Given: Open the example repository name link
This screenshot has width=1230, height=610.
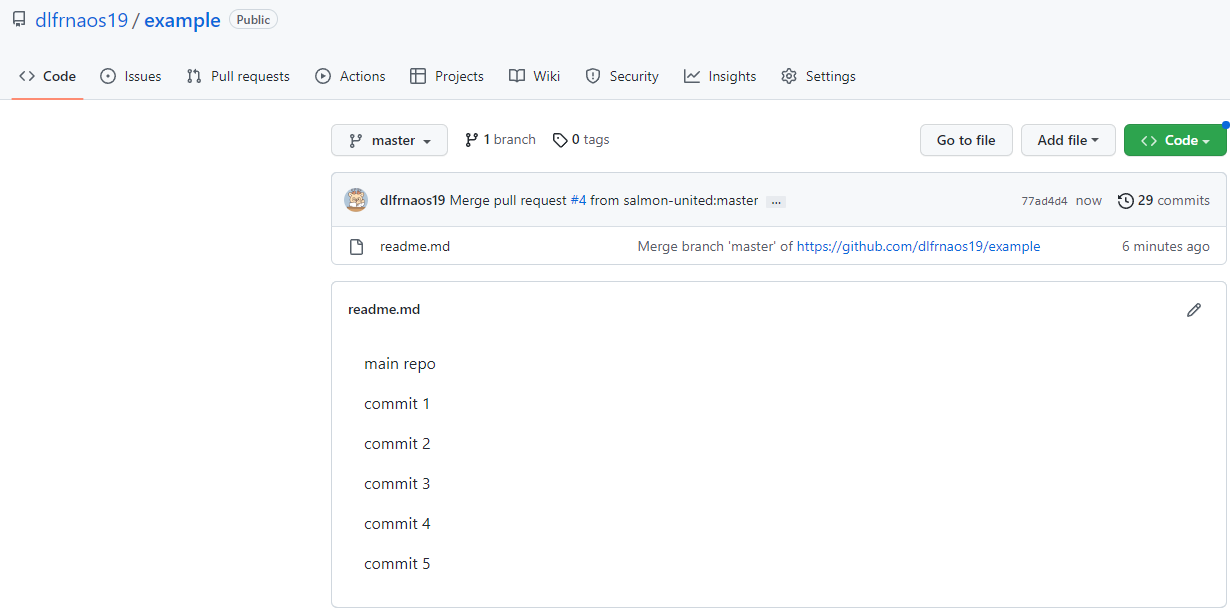Looking at the screenshot, I should [x=182, y=20].
